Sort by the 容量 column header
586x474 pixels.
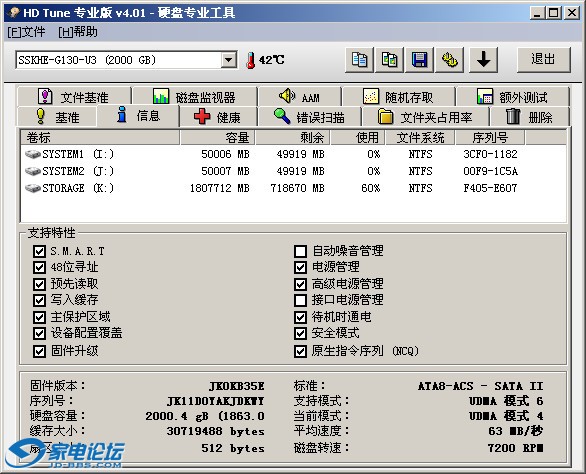click(218, 138)
